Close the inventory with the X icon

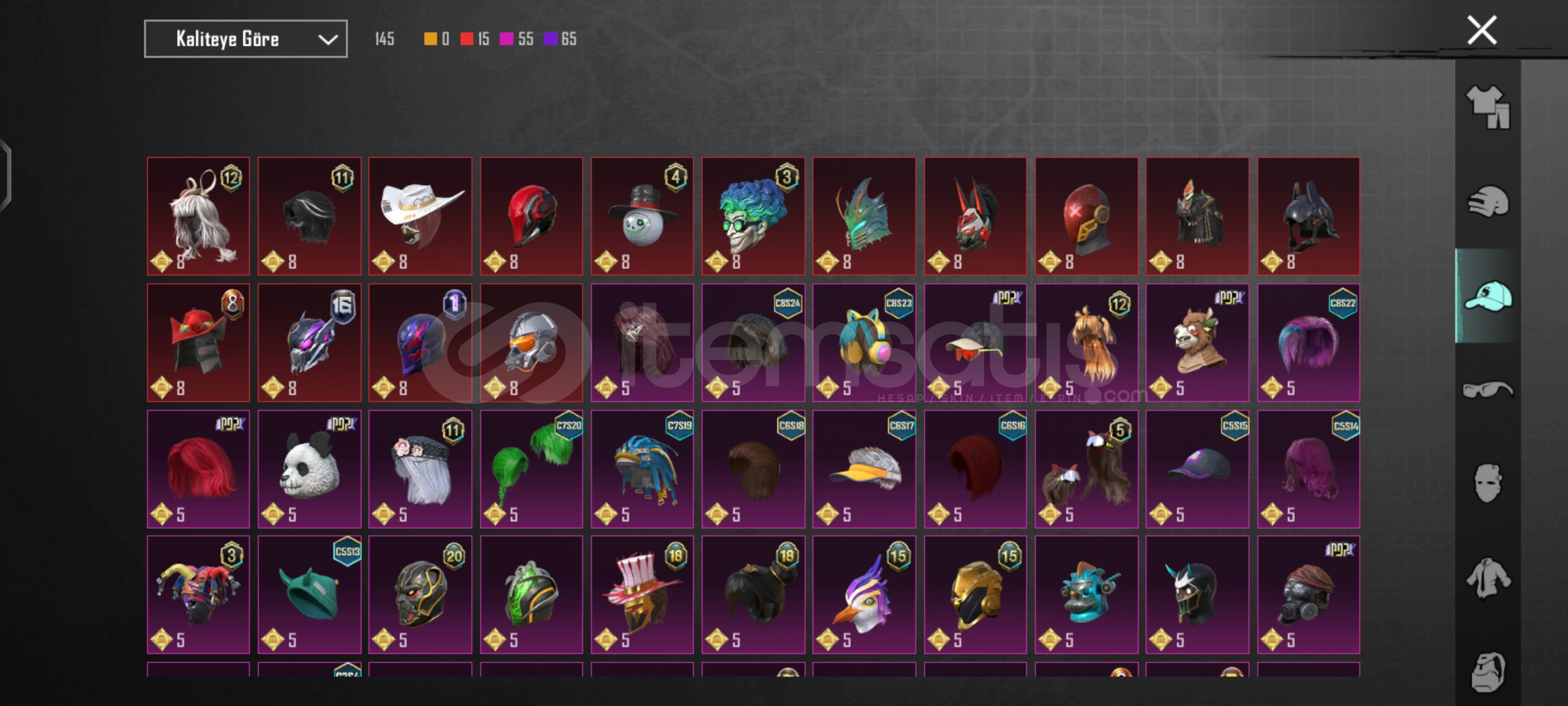(x=1482, y=30)
